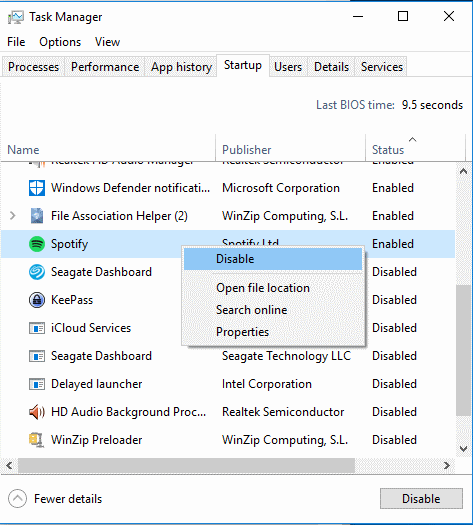Select the Spotify row name

(x=69, y=244)
